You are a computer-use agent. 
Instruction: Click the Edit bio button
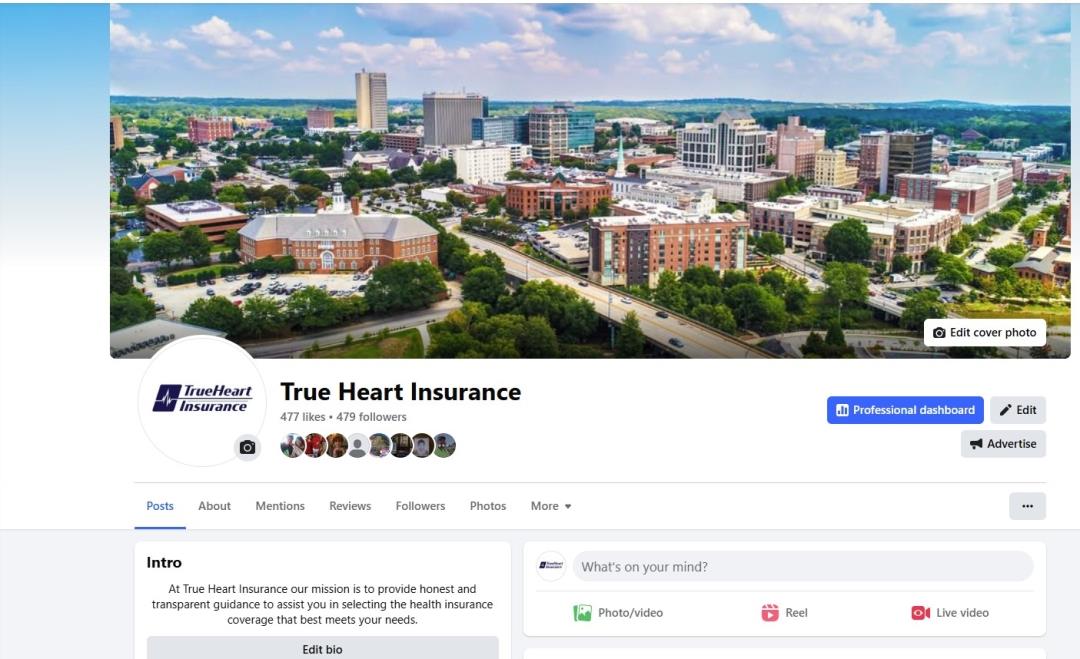coord(322,649)
